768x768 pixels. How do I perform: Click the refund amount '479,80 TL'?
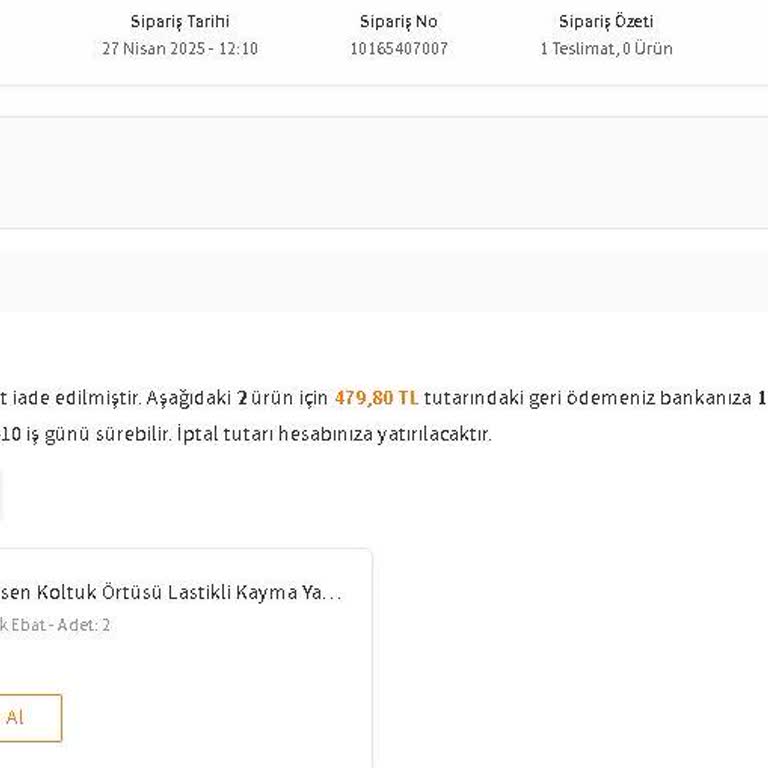click(376, 398)
